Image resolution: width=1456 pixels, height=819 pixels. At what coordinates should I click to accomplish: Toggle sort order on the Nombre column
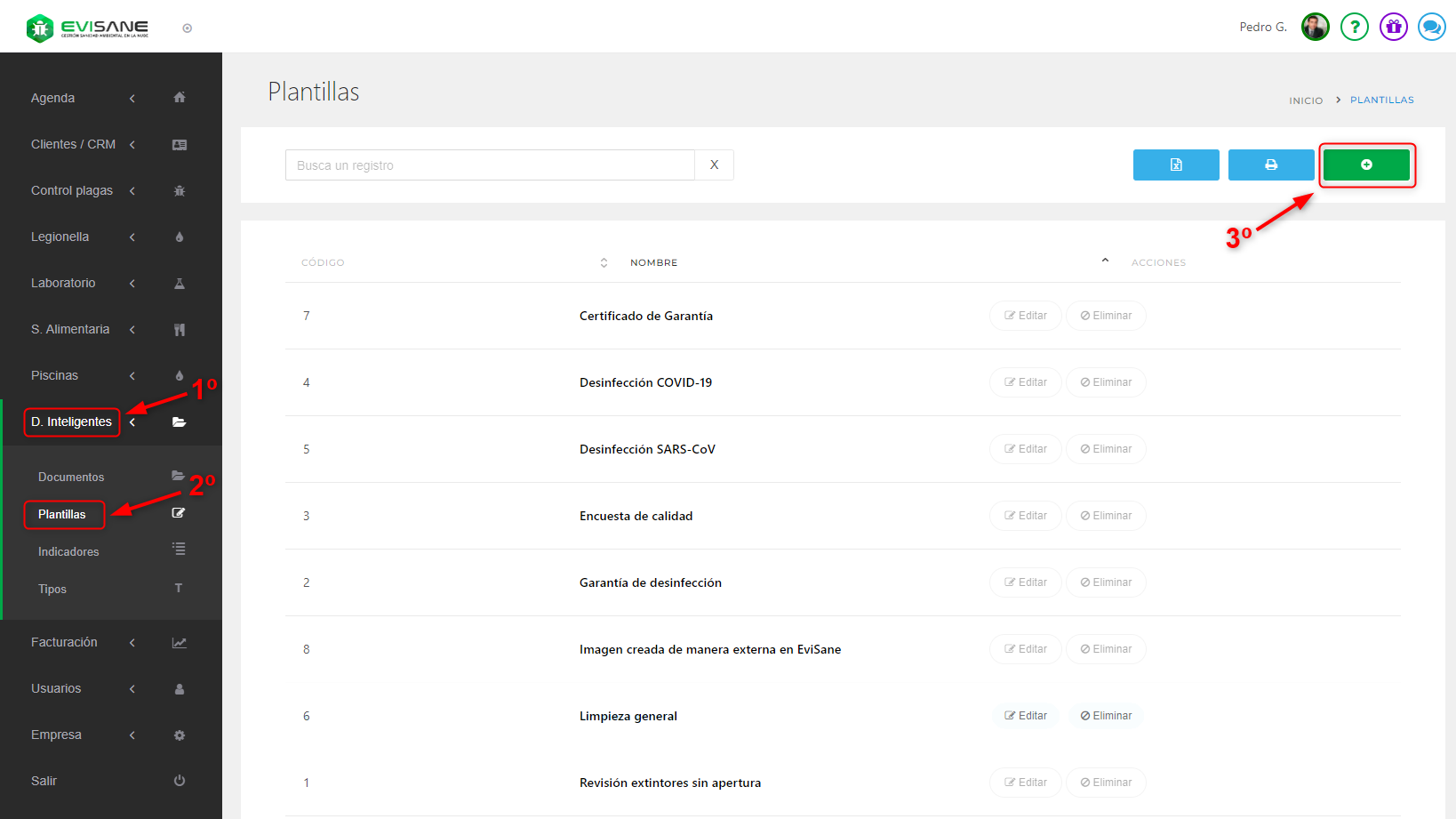[x=1105, y=261]
